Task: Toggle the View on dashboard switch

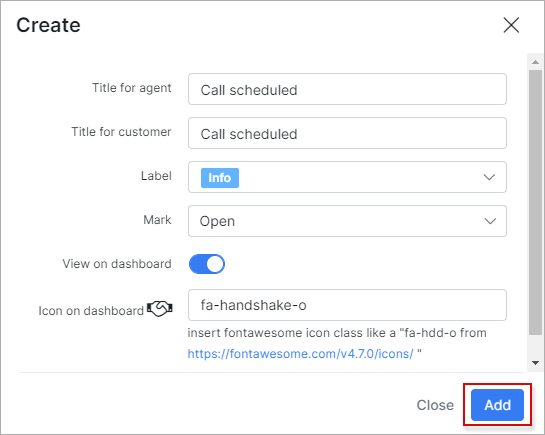Action: tap(207, 264)
